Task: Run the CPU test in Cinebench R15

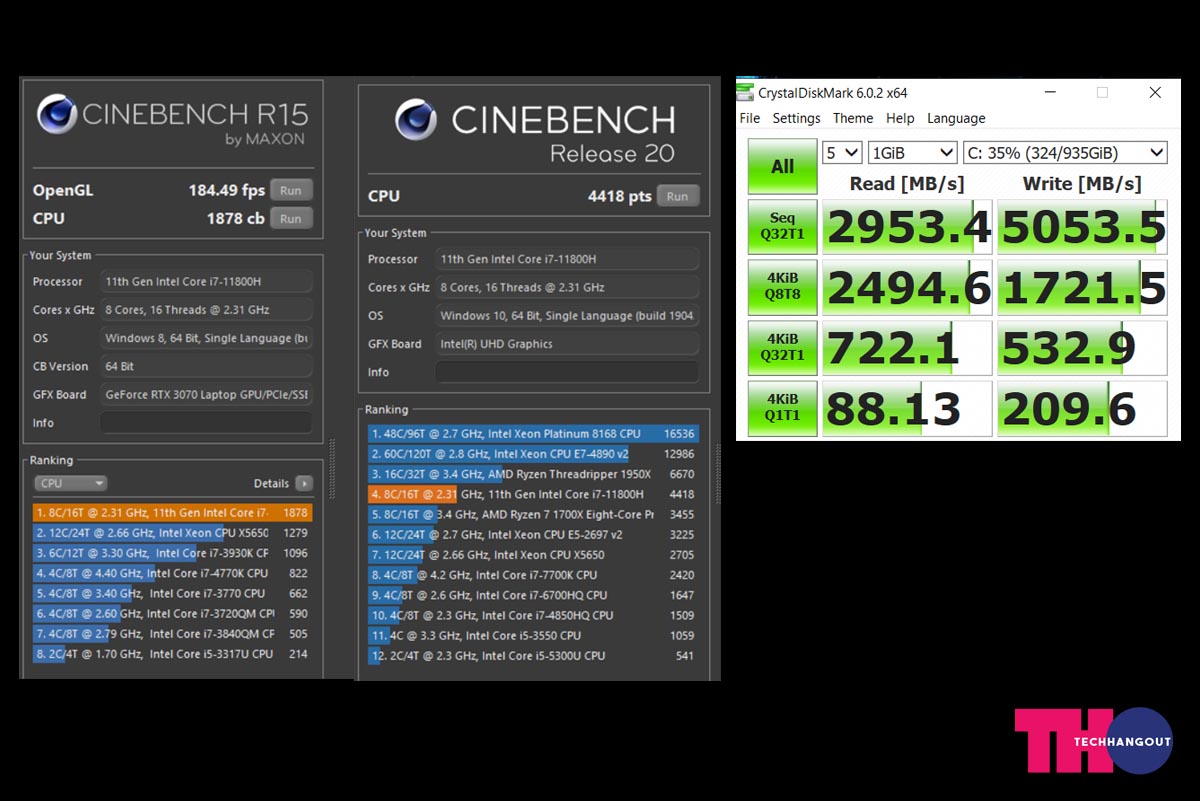Action: [290, 218]
